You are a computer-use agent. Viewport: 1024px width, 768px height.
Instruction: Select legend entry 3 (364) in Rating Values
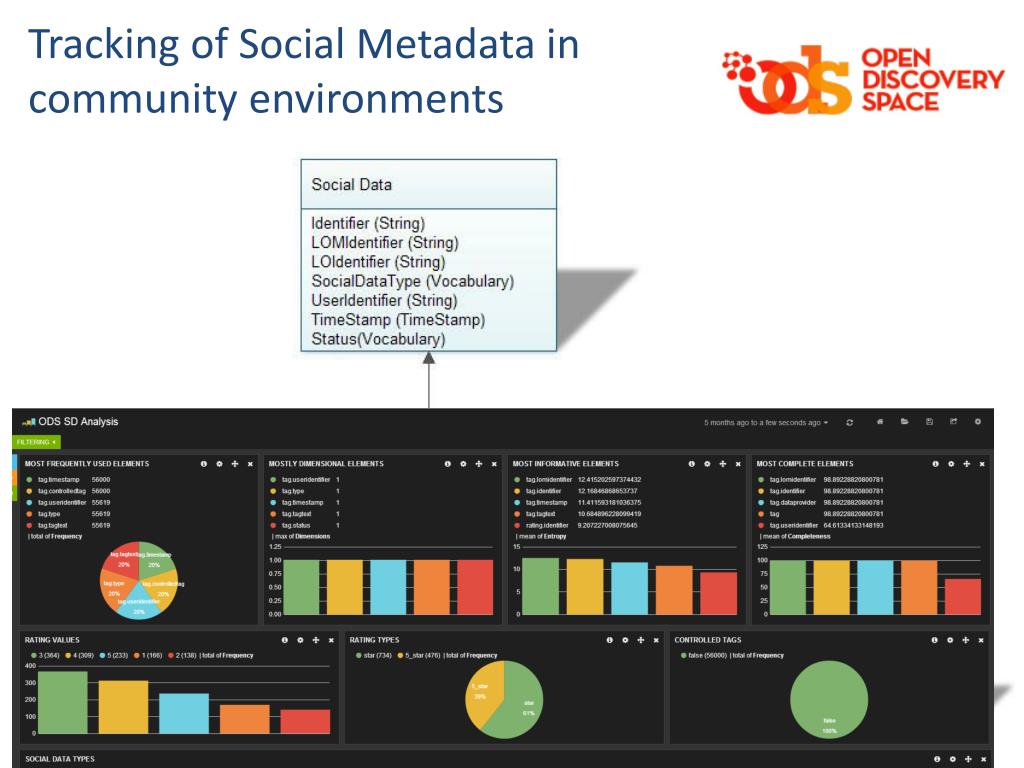45,655
